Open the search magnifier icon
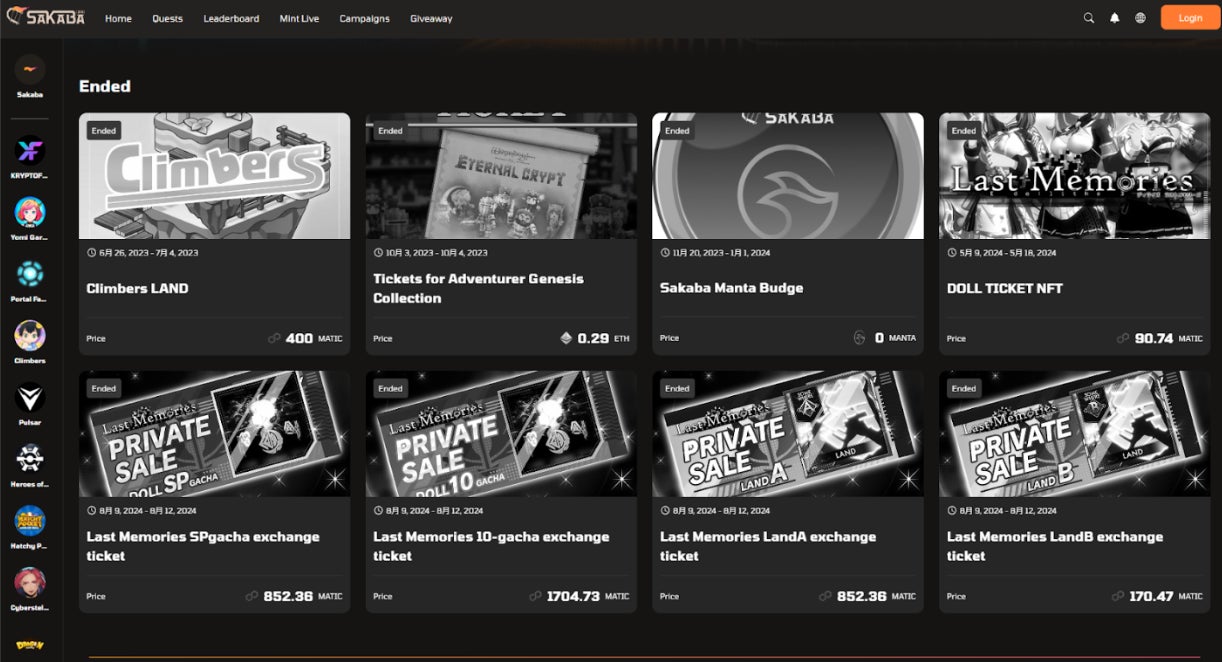 tap(1089, 18)
